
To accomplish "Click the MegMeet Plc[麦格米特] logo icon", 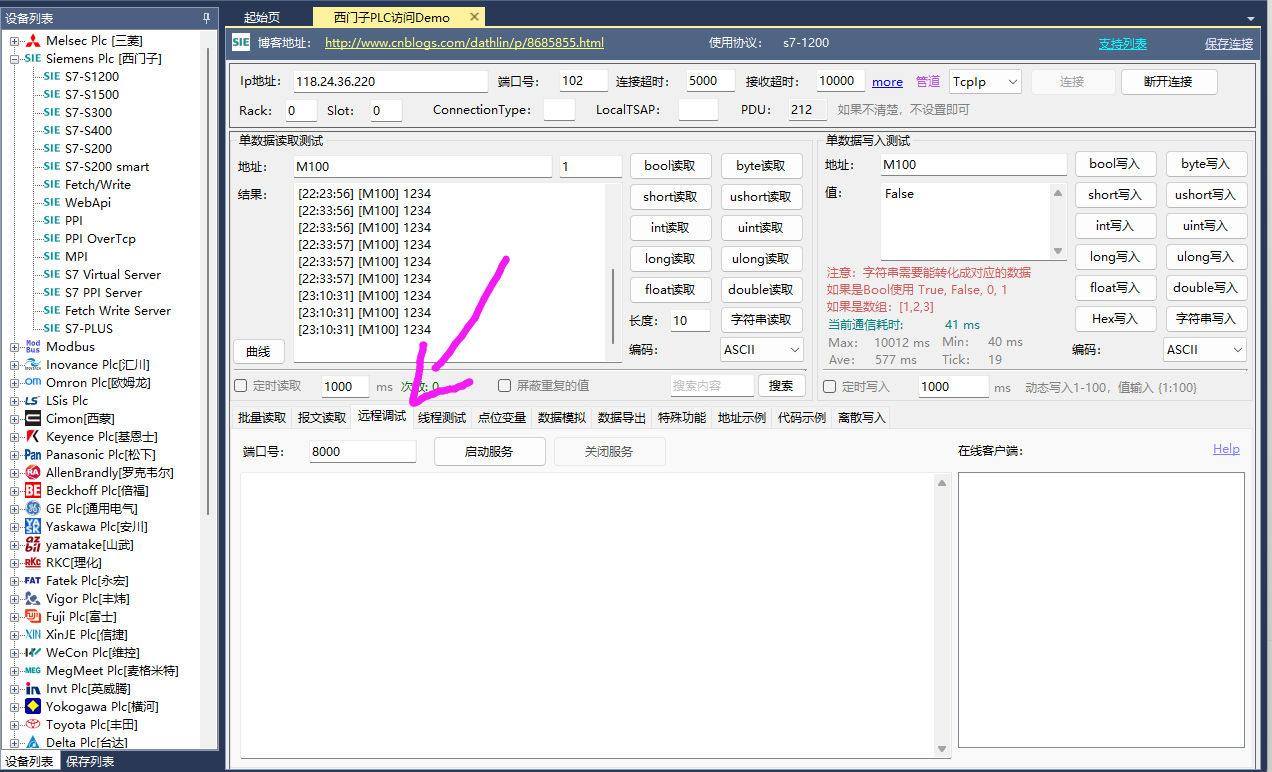I will [33, 671].
